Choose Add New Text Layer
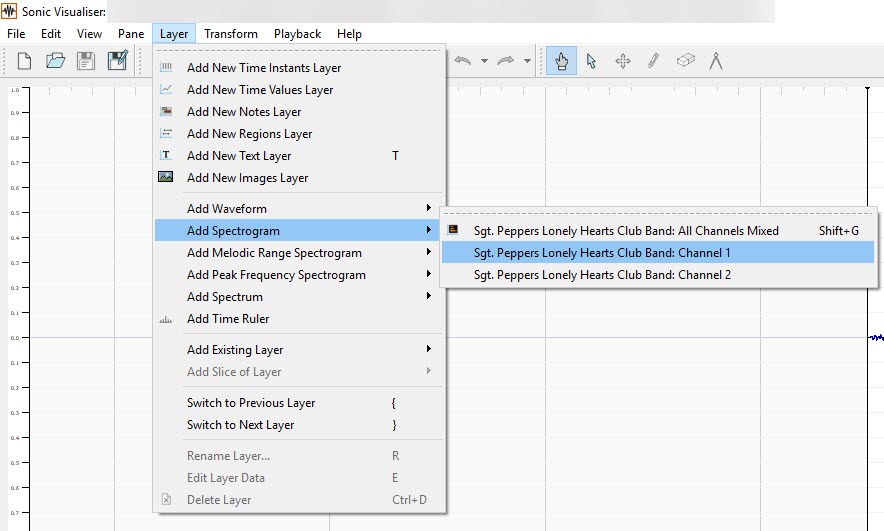The width and height of the screenshot is (884, 531). tap(298, 156)
